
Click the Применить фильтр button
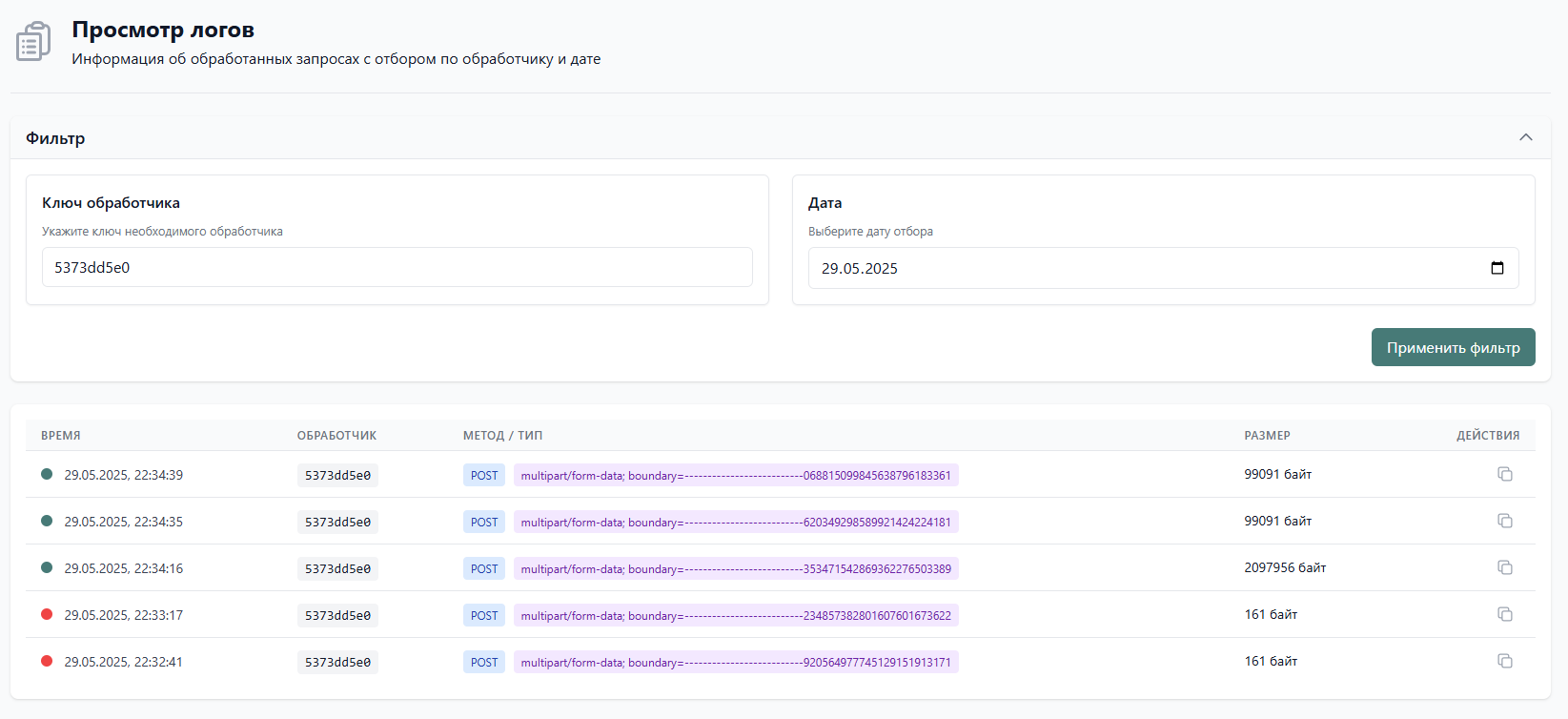tap(1453, 347)
